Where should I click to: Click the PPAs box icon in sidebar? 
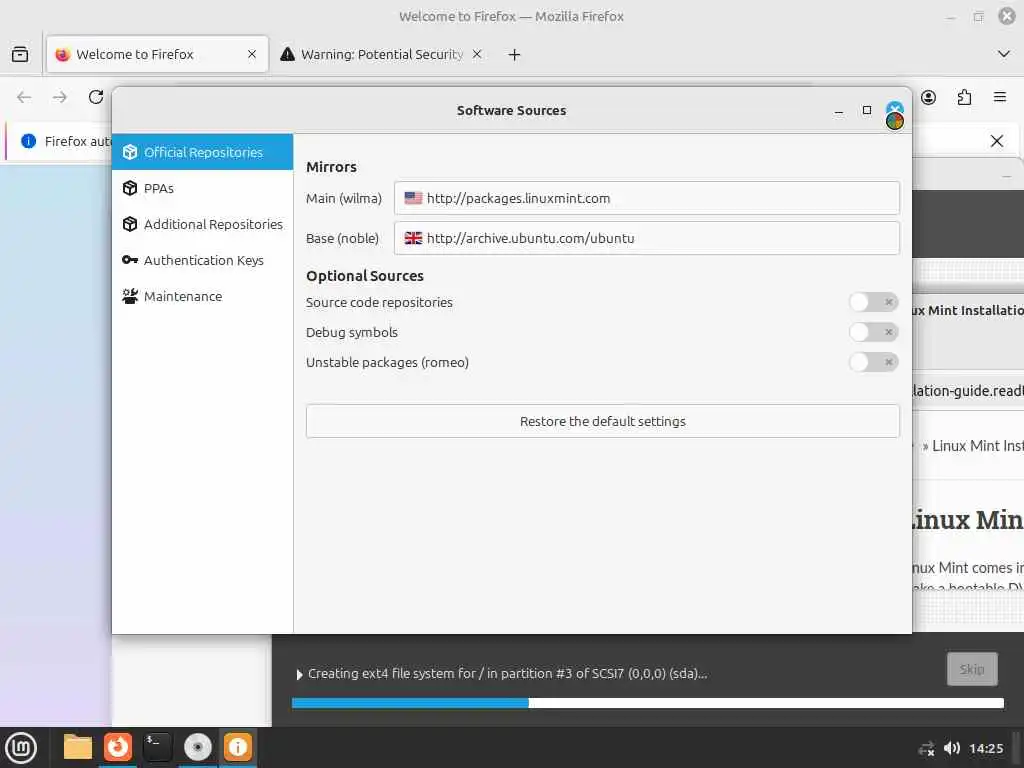(130, 188)
